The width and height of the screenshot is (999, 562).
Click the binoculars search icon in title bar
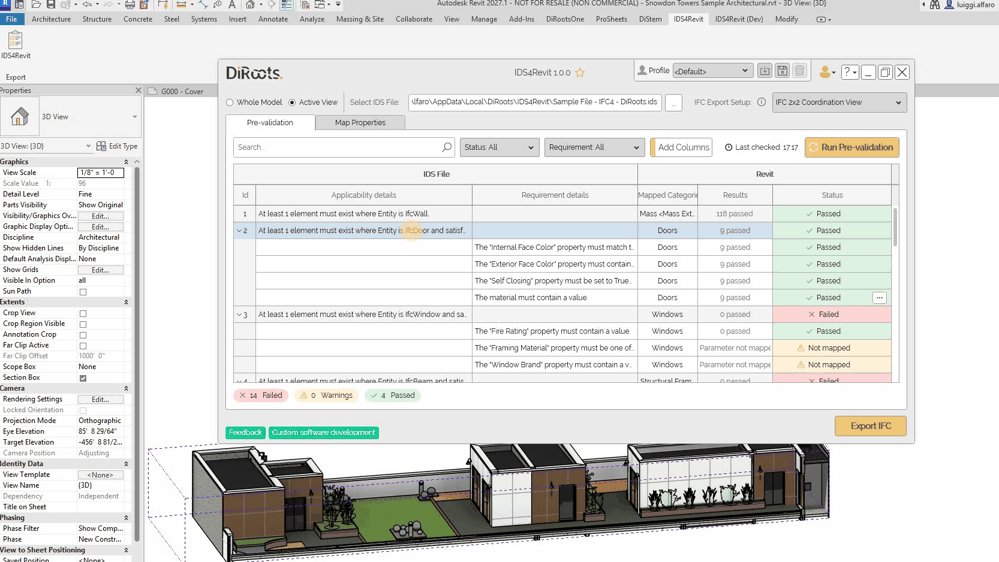pos(935,4)
